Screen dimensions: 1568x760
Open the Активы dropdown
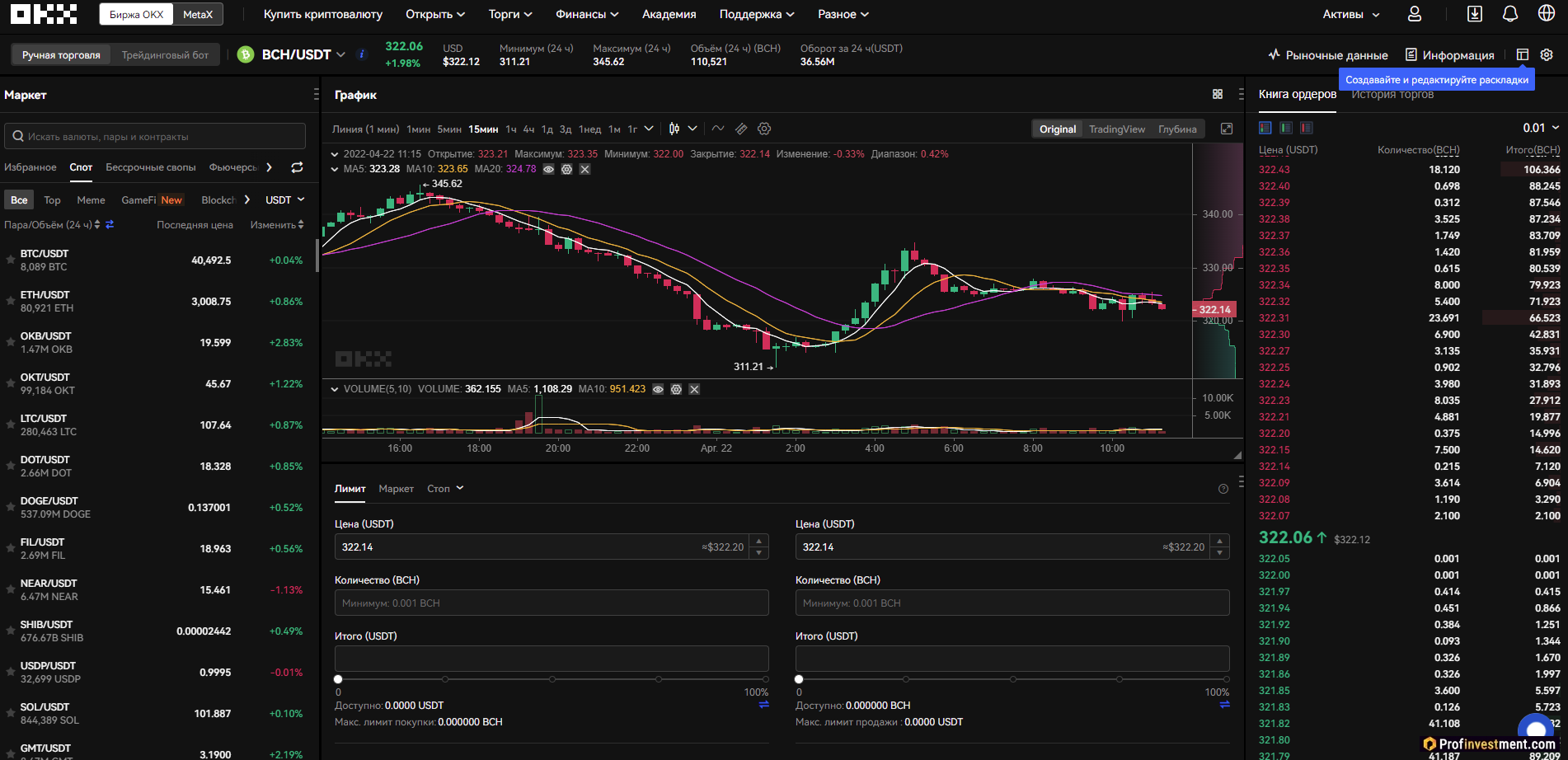click(1351, 14)
